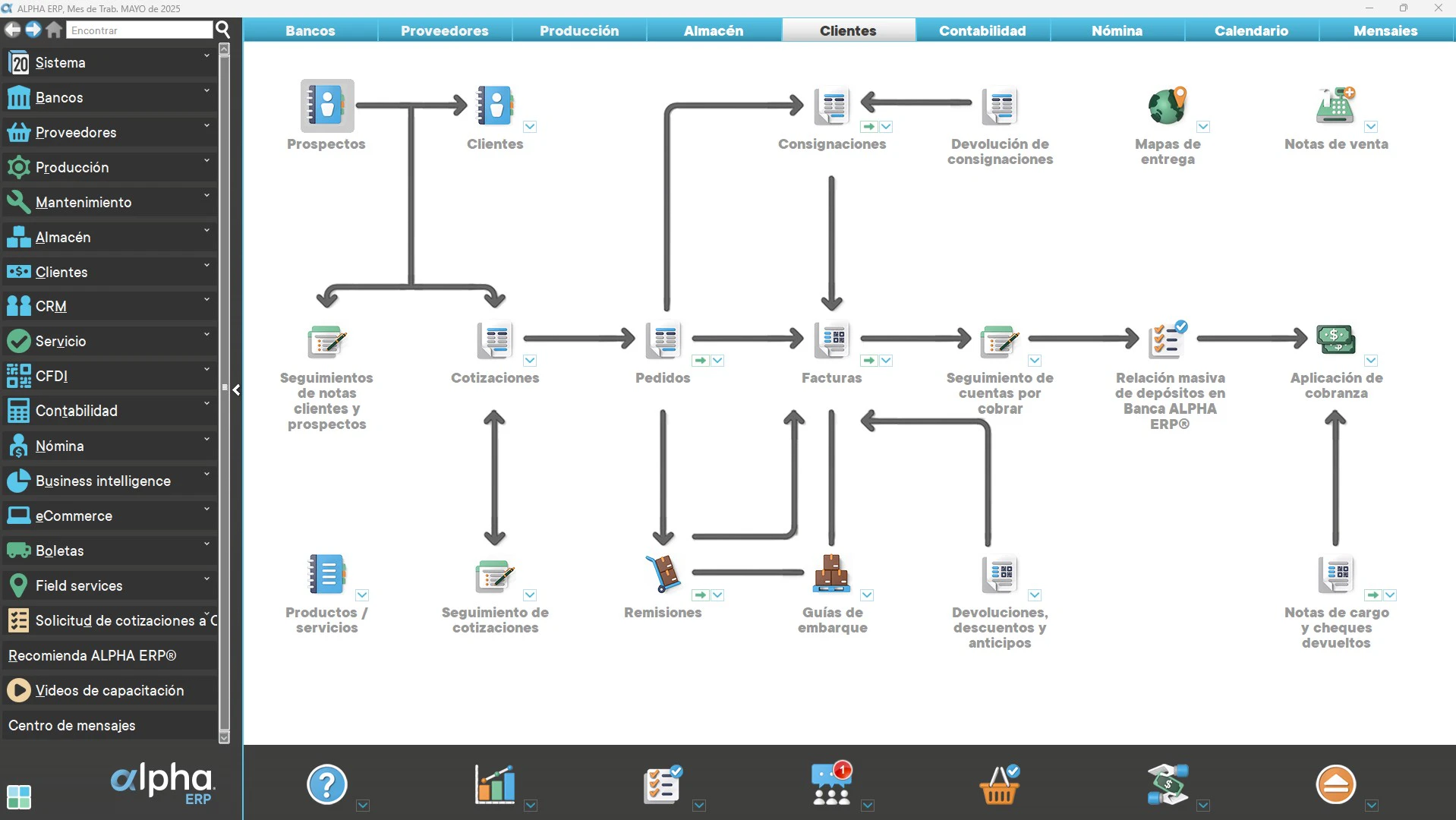
Task: Click the Recomienda ALPHA ERP link
Action: [x=91, y=655]
